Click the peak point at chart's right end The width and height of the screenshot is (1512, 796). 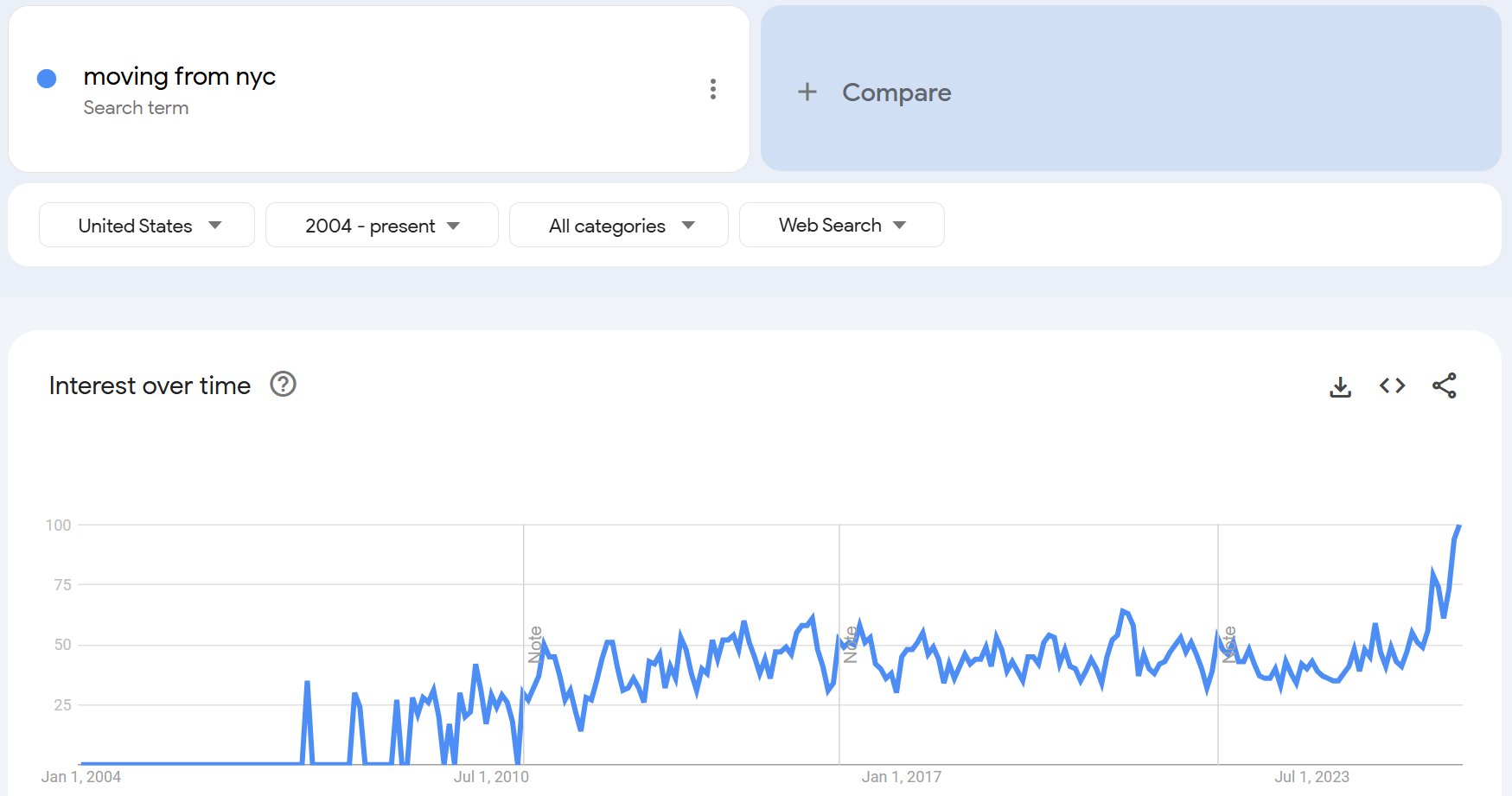click(x=1459, y=525)
